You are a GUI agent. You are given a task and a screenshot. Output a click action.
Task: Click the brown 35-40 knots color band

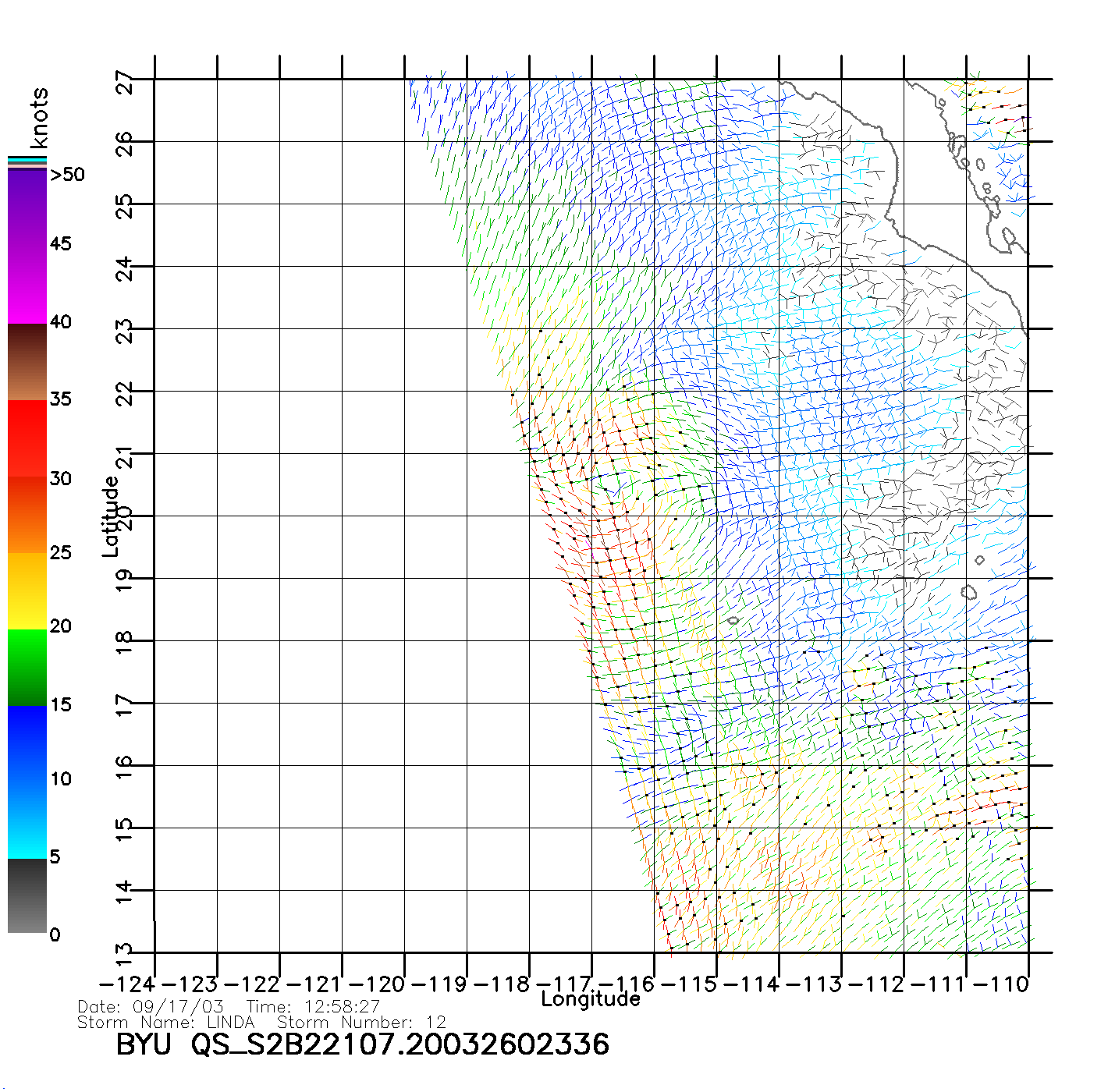(27, 362)
